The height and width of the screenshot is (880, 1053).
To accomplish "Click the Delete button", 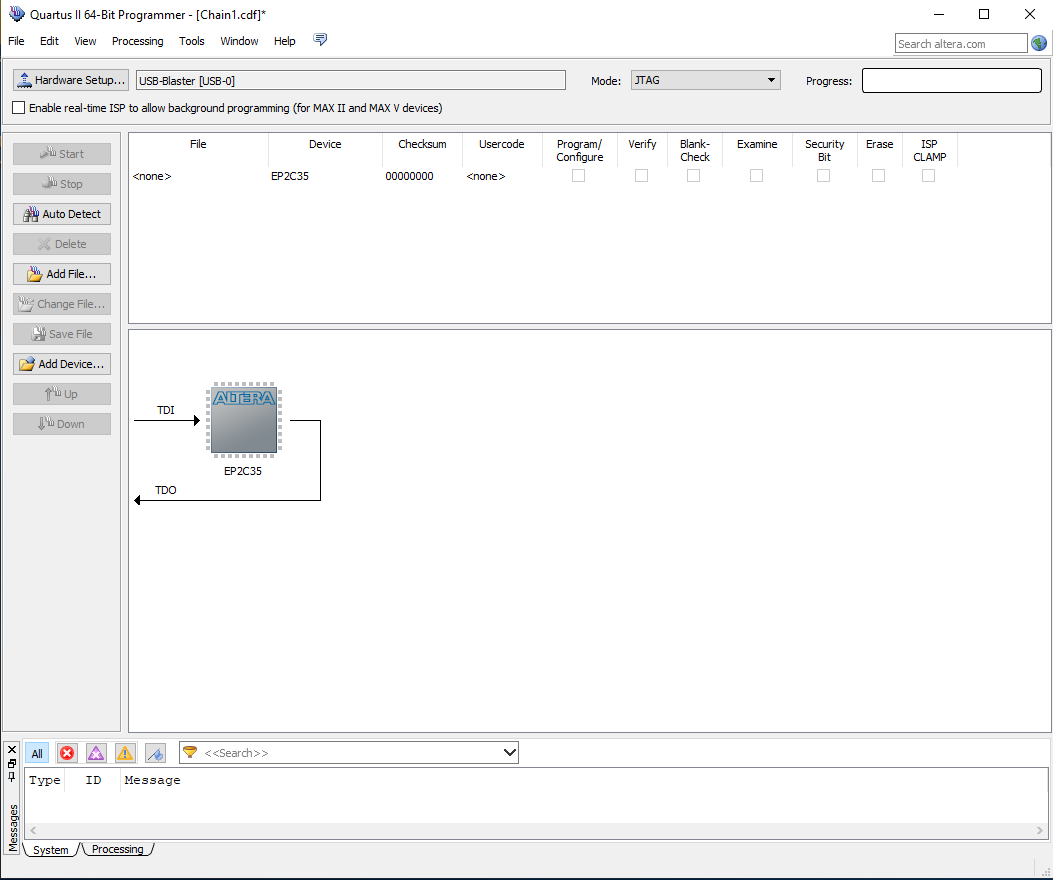I will [62, 244].
